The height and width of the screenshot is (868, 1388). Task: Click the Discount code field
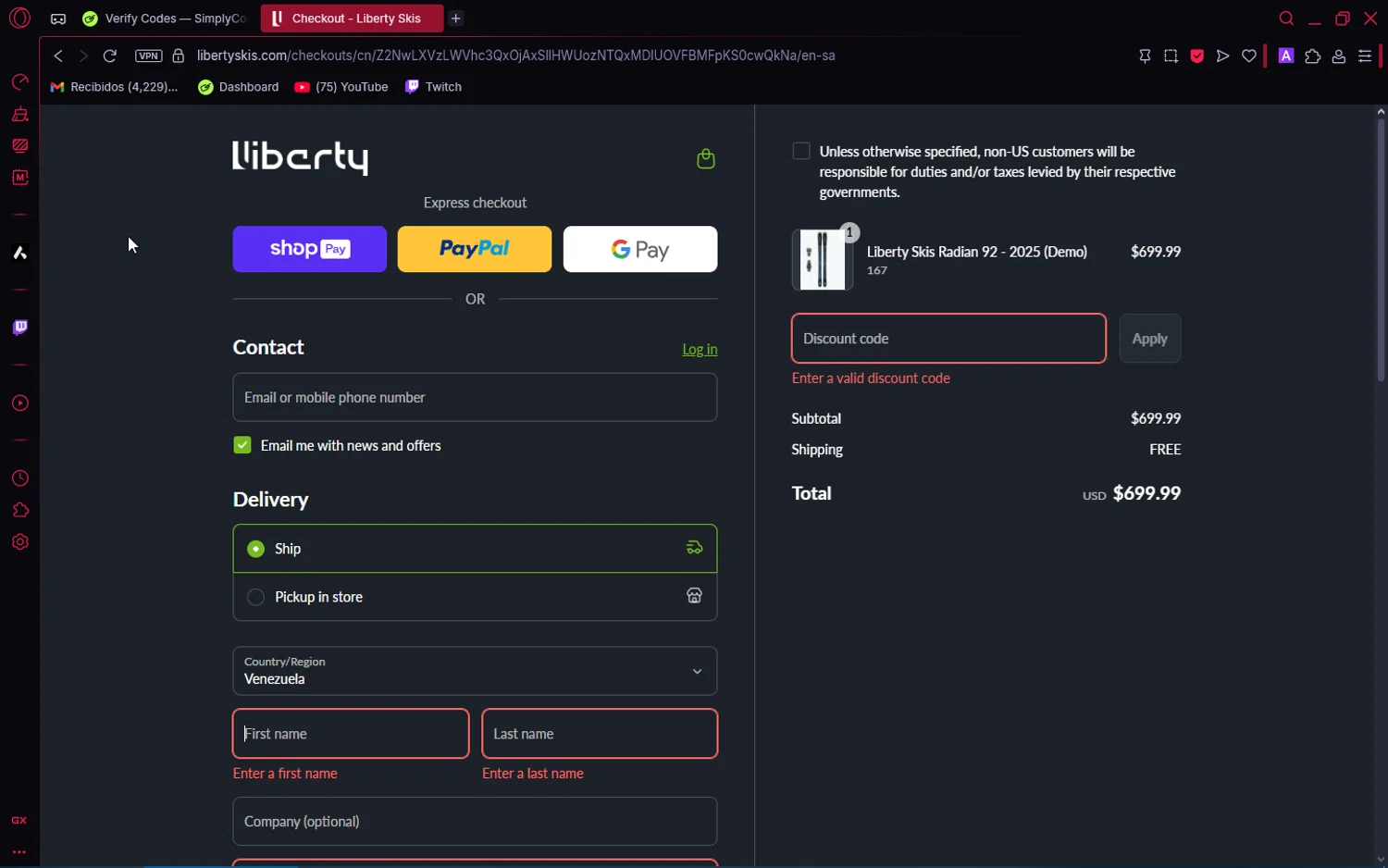click(x=948, y=339)
